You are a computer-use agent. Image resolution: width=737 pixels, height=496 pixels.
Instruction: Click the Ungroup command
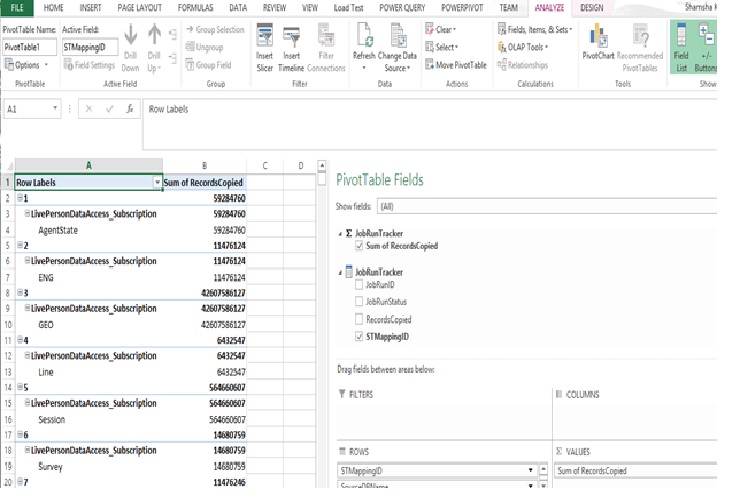[204, 47]
